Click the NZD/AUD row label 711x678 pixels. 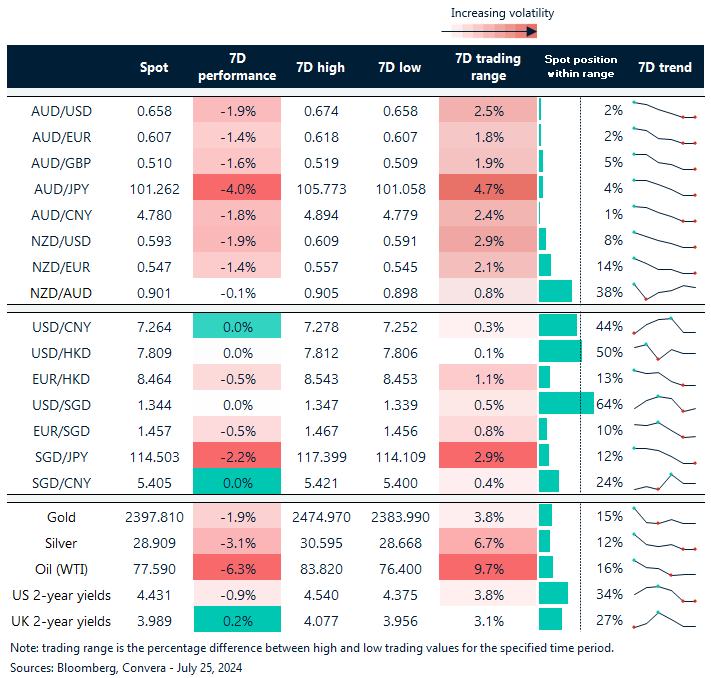pyautogui.click(x=61, y=293)
